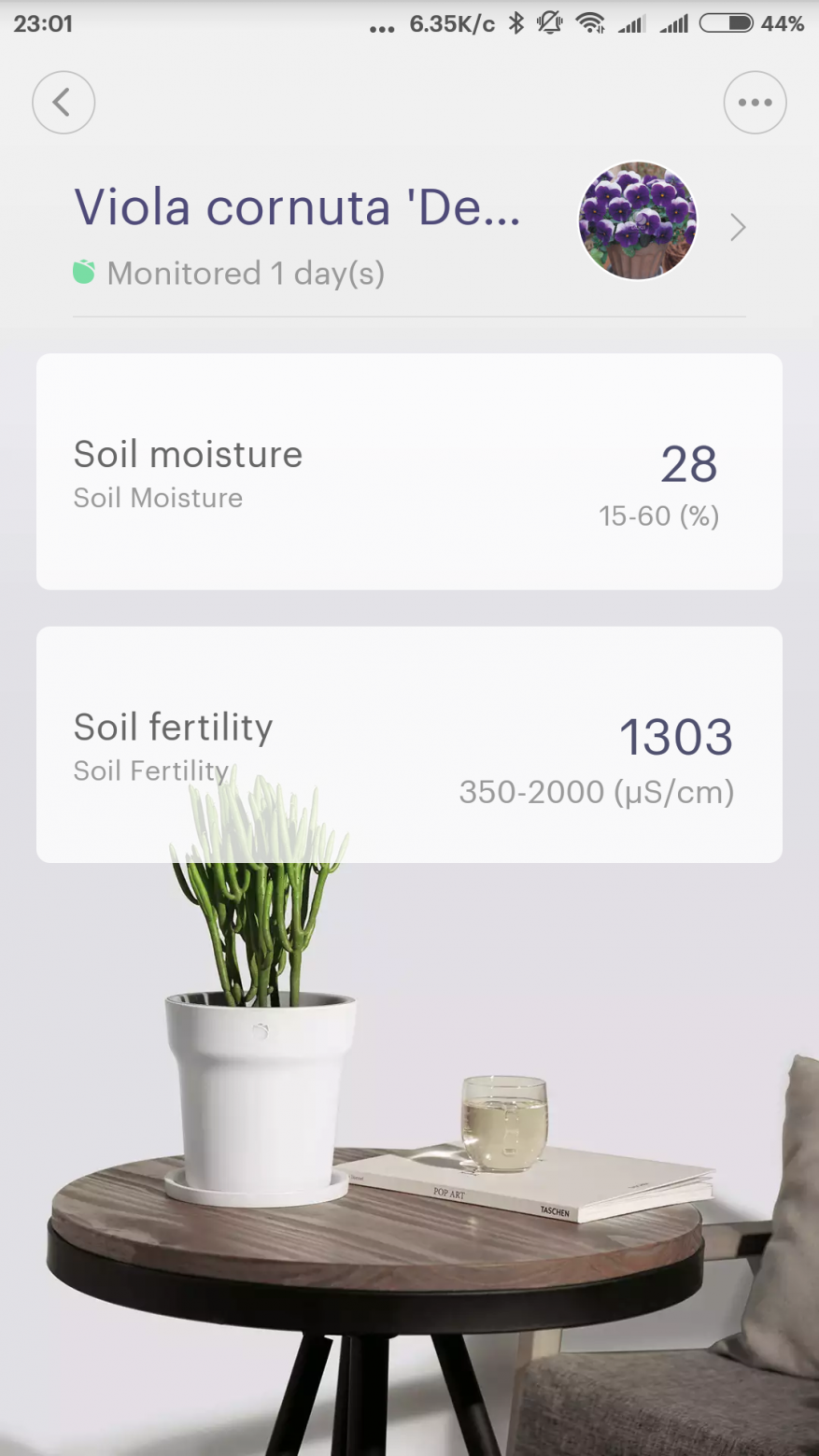
Task: Tap the purple viola plant thumbnail
Action: (x=638, y=220)
